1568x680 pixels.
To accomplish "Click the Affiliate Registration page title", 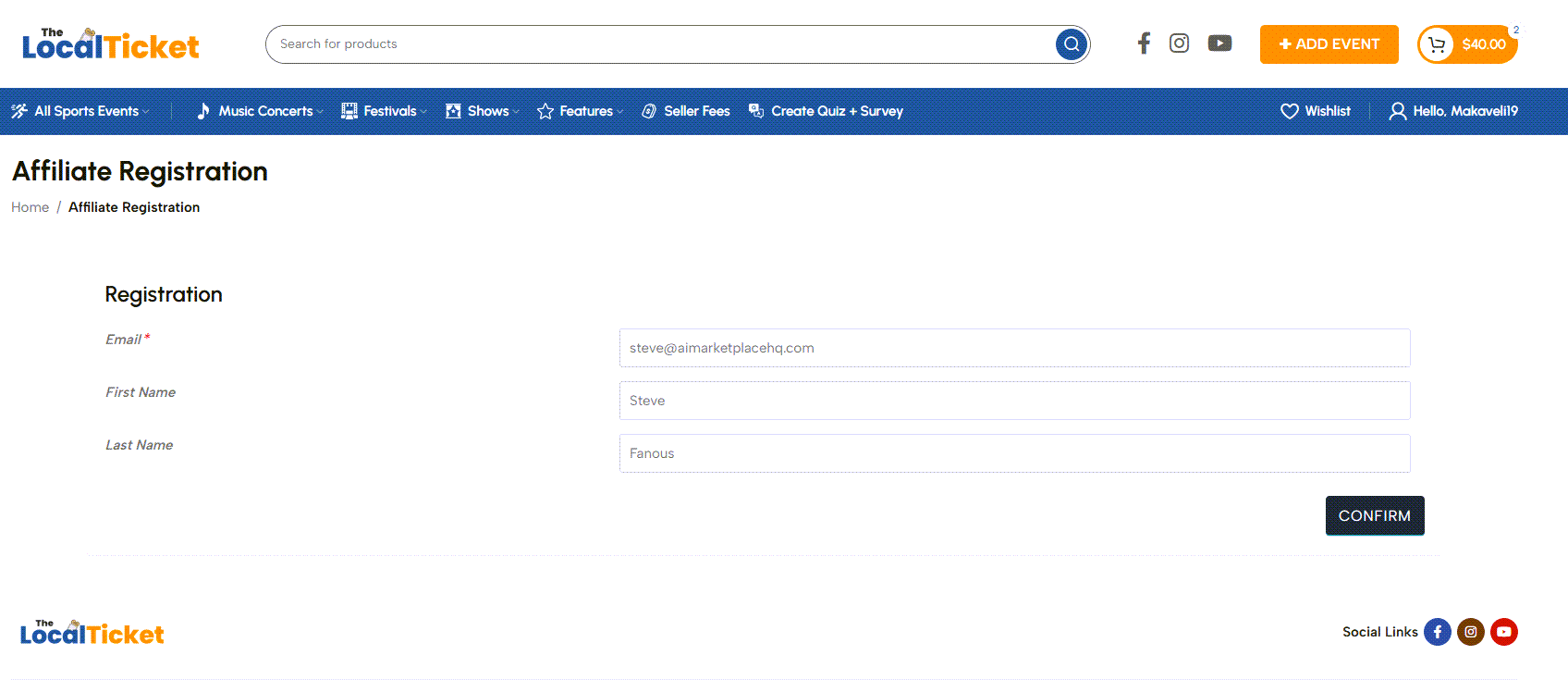I will [x=141, y=171].
